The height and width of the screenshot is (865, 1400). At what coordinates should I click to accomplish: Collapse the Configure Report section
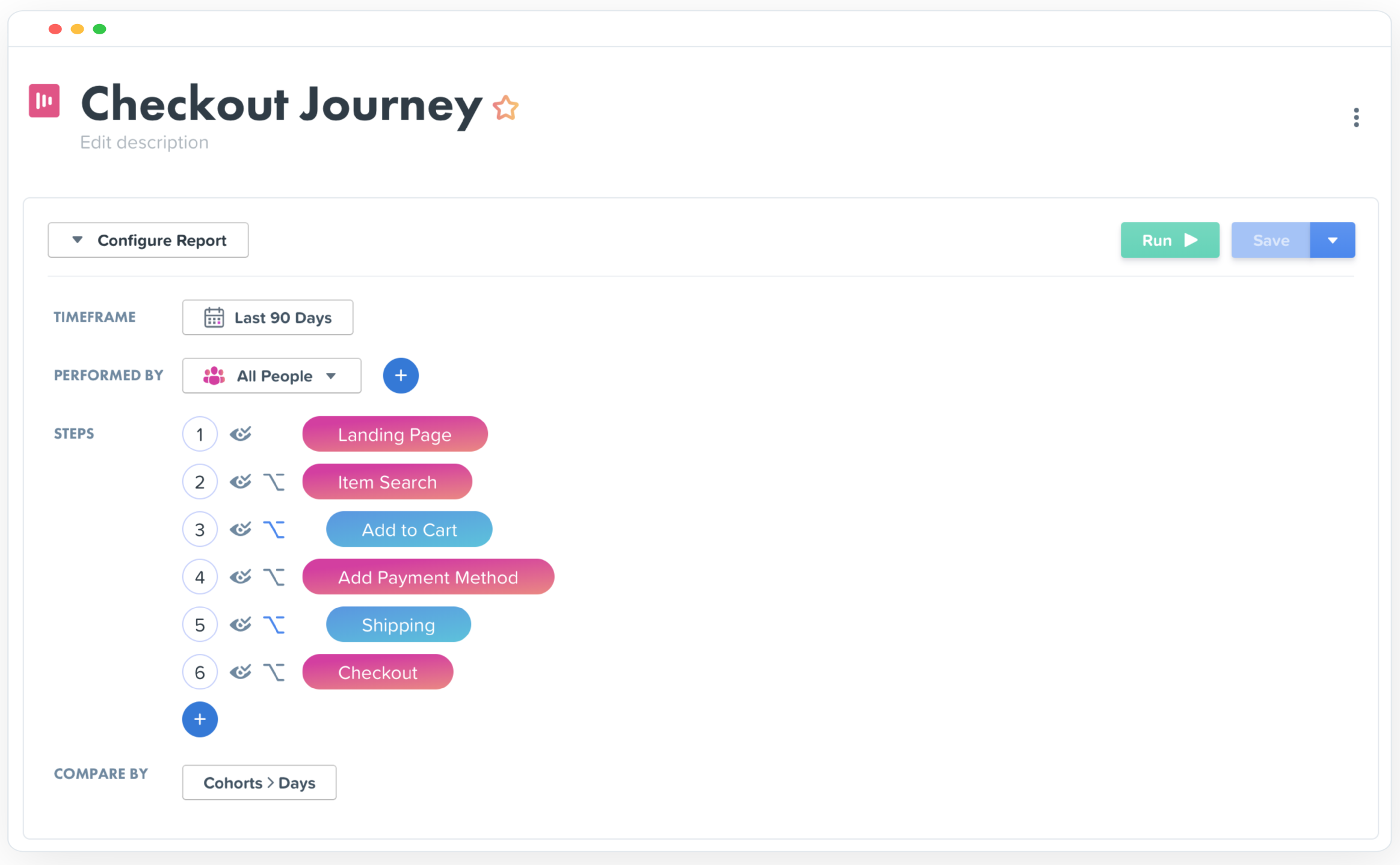pyautogui.click(x=148, y=241)
